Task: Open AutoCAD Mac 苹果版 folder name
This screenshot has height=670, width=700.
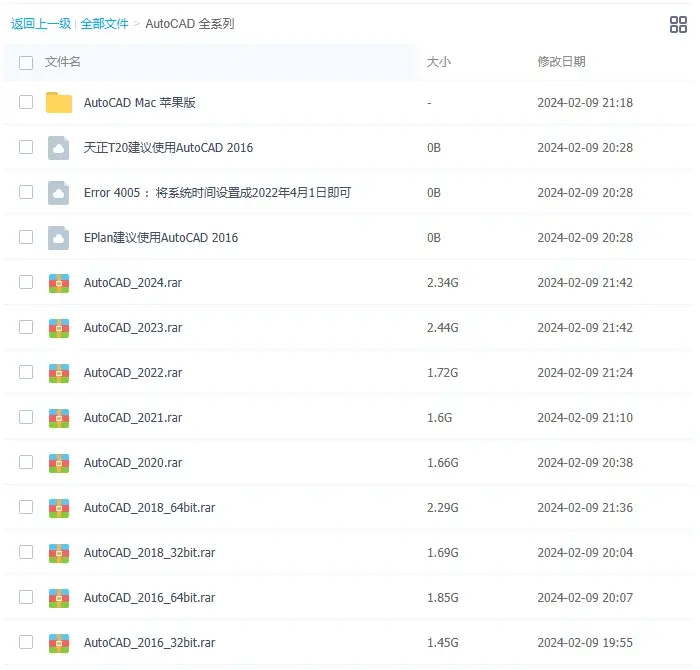Action: point(140,103)
